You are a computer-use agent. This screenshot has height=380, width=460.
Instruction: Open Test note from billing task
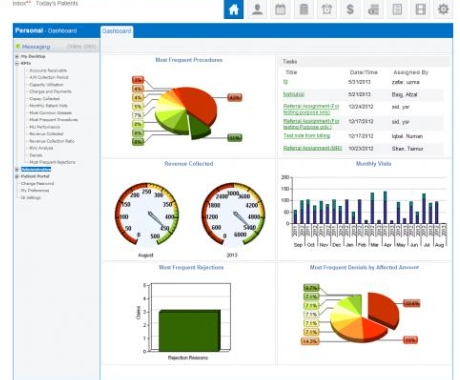coord(306,136)
